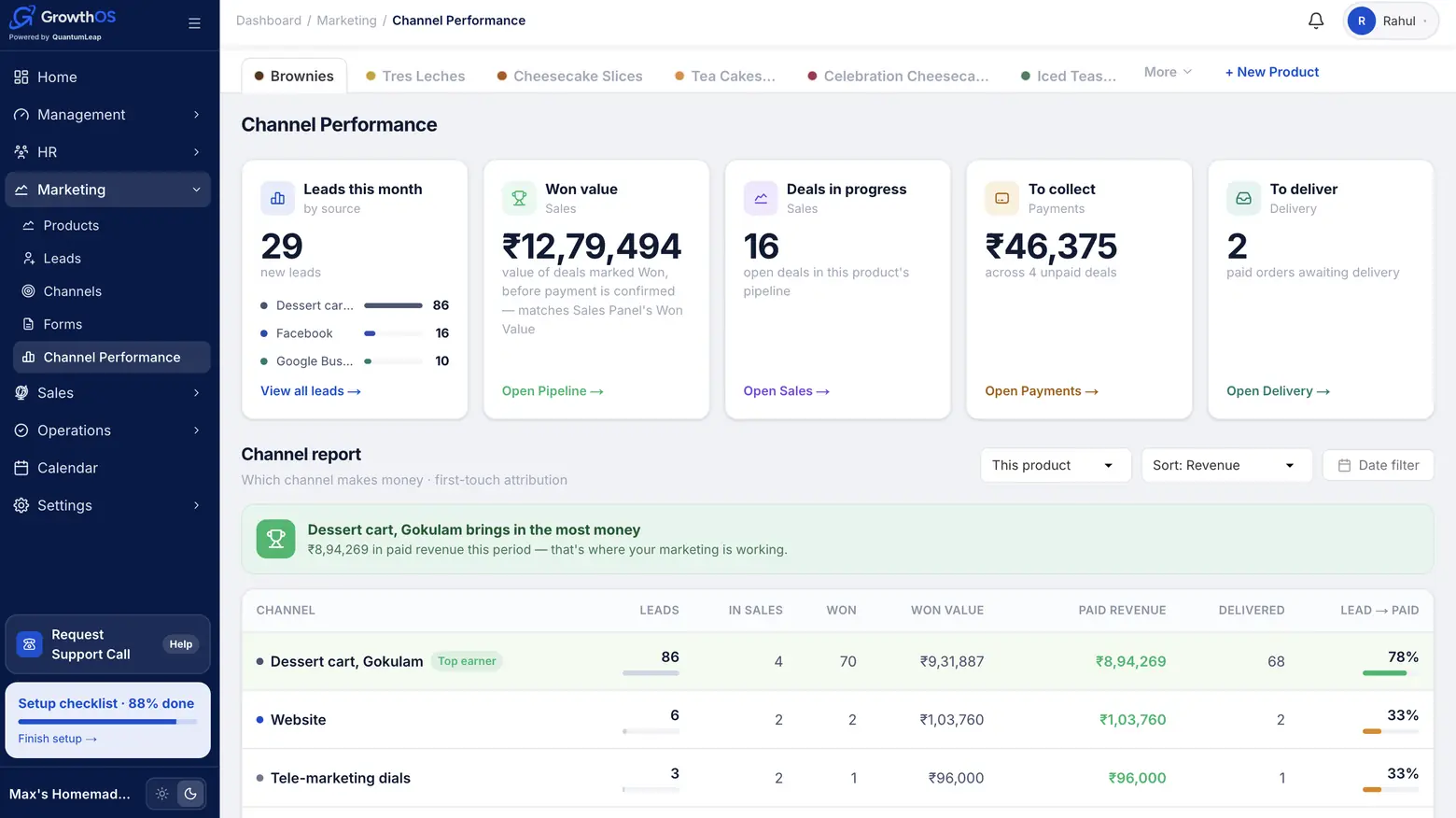Open the Channel Performance sidebar item
Image resolution: width=1456 pixels, height=818 pixels.
tap(112, 358)
